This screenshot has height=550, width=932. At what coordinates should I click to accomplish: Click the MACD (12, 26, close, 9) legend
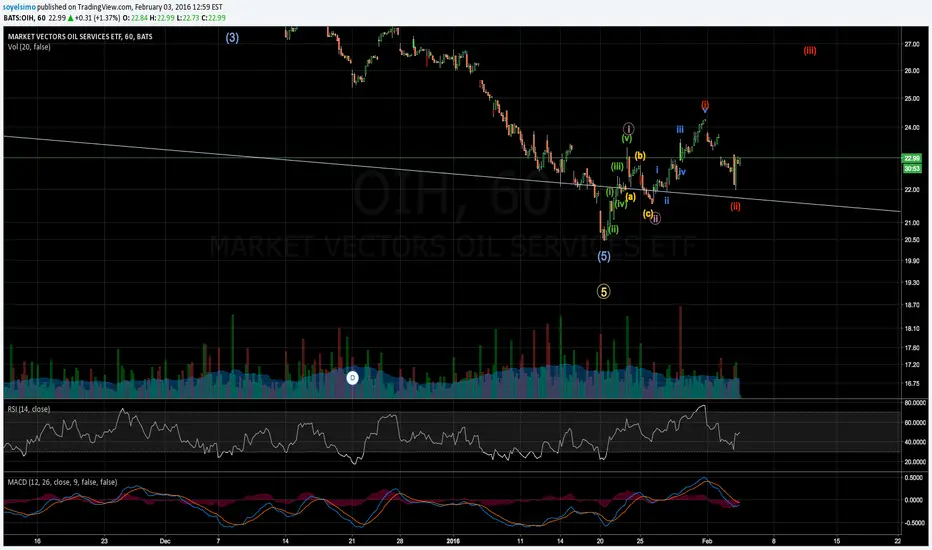[x=62, y=482]
